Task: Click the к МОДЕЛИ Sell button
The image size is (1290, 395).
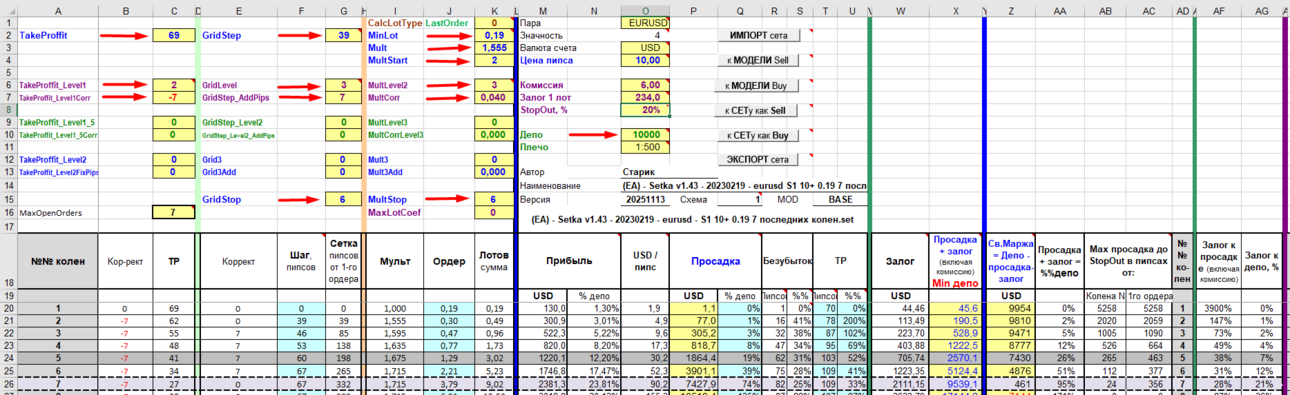Action: pyautogui.click(x=758, y=60)
